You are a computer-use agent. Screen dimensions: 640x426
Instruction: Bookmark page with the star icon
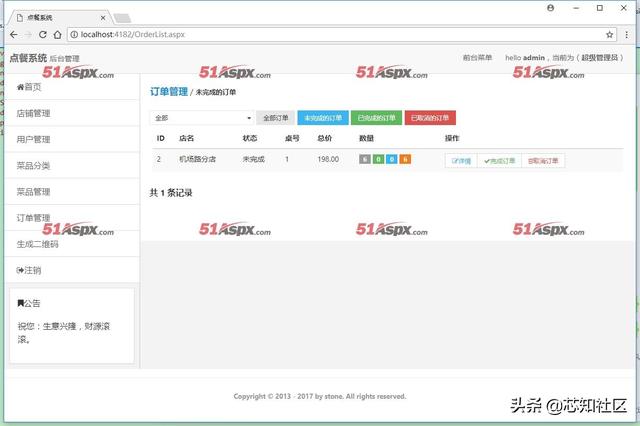[x=609, y=35]
